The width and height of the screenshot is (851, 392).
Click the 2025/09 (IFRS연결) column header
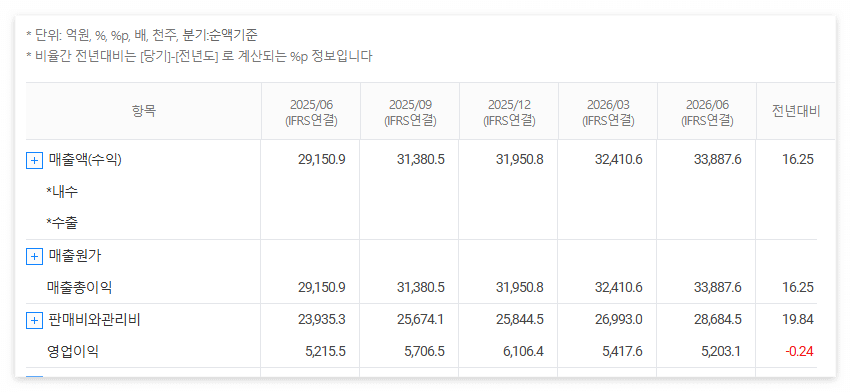click(410, 112)
